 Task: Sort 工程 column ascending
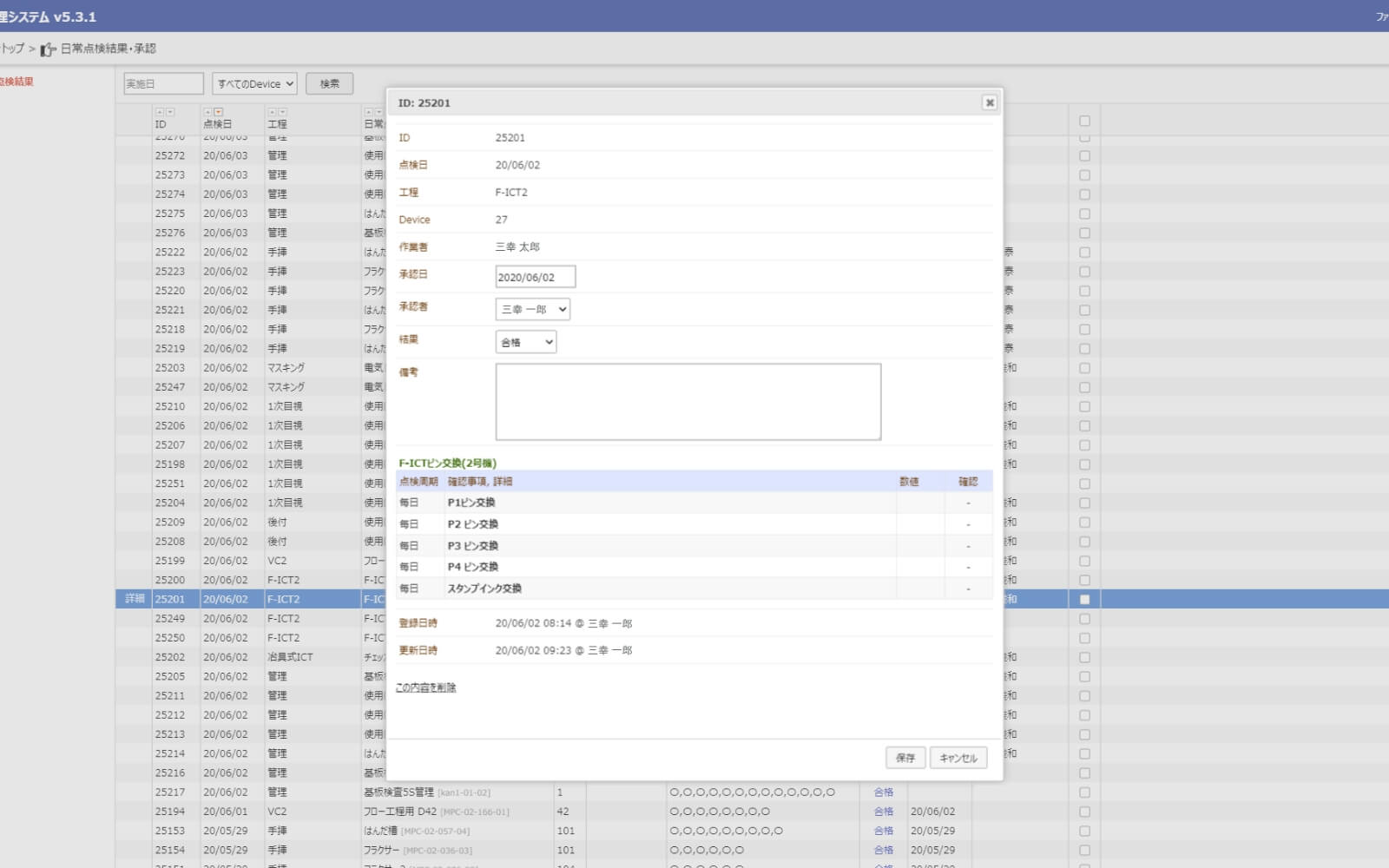point(272,112)
